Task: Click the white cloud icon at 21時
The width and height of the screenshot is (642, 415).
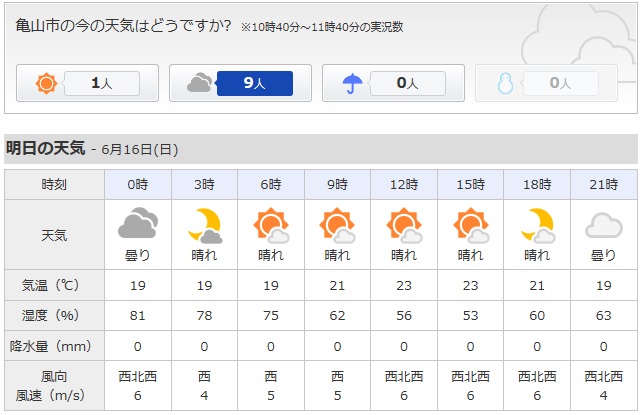Action: pyautogui.click(x=604, y=225)
